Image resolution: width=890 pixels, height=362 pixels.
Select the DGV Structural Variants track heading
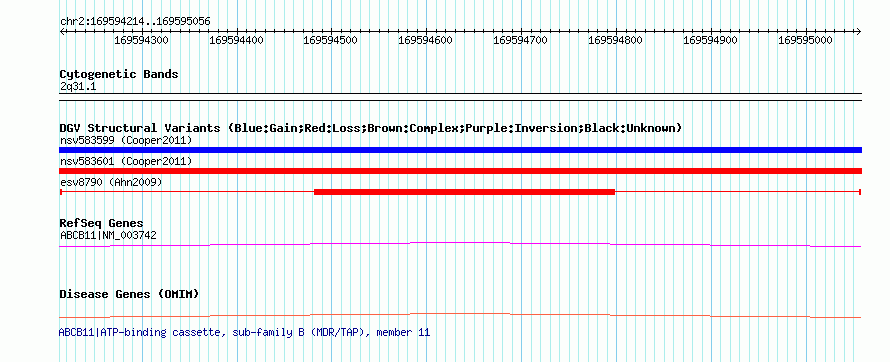coord(371,128)
